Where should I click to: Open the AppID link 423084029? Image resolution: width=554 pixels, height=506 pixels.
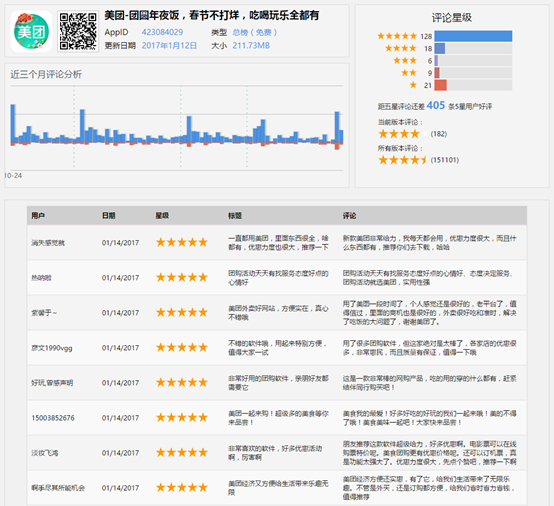[162, 32]
